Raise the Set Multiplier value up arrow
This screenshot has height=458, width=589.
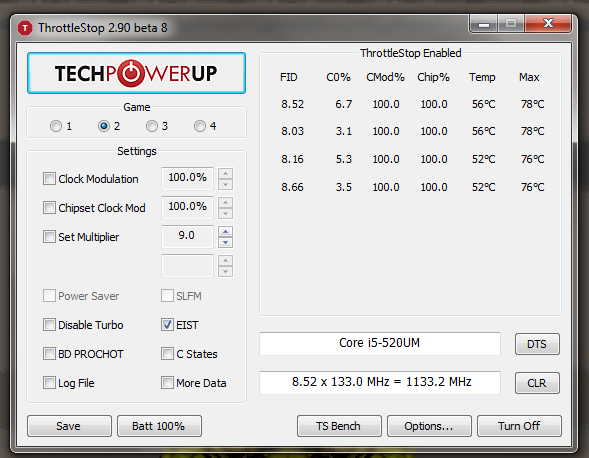[x=225, y=231]
